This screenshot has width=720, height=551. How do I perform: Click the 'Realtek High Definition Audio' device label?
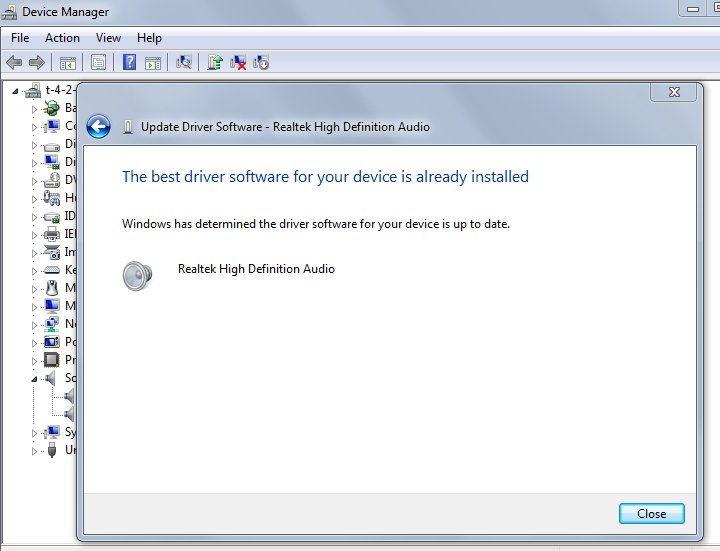[256, 269]
